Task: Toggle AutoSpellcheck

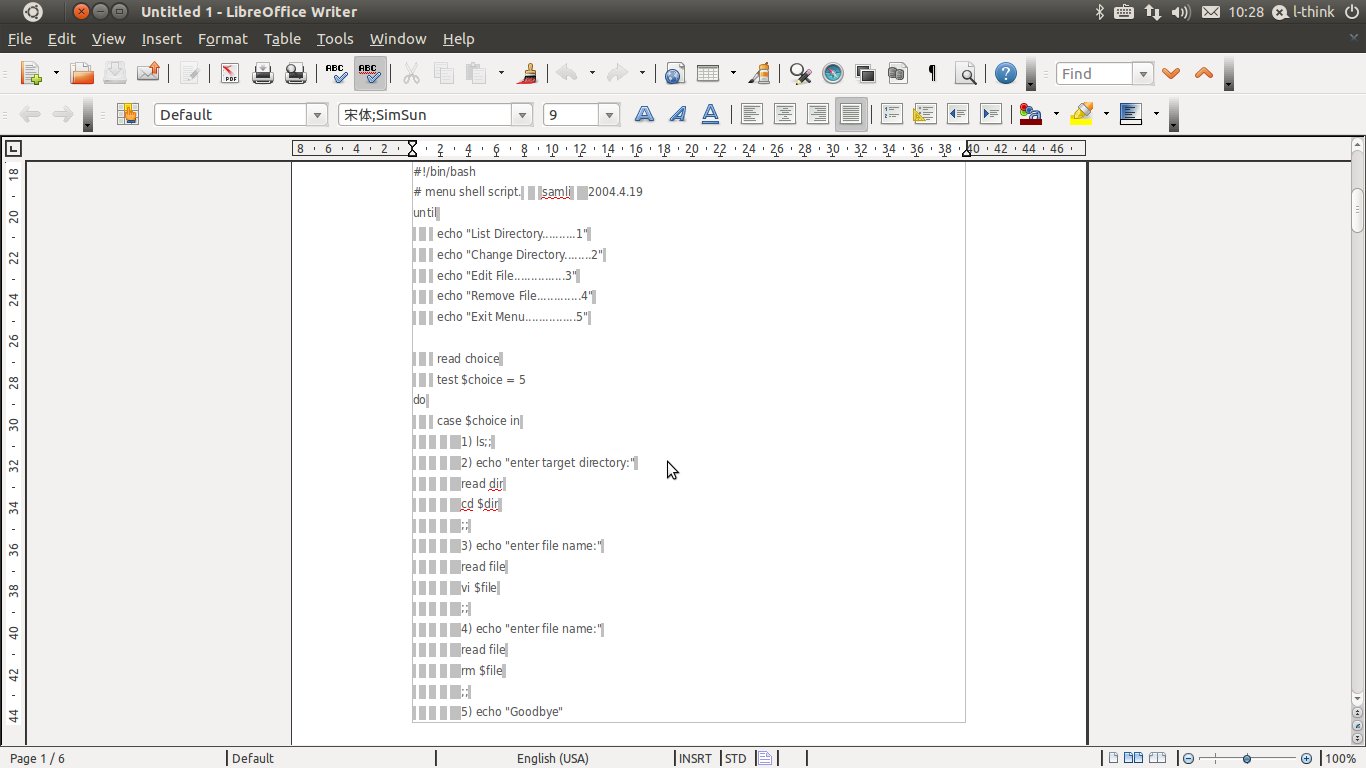Action: [370, 73]
